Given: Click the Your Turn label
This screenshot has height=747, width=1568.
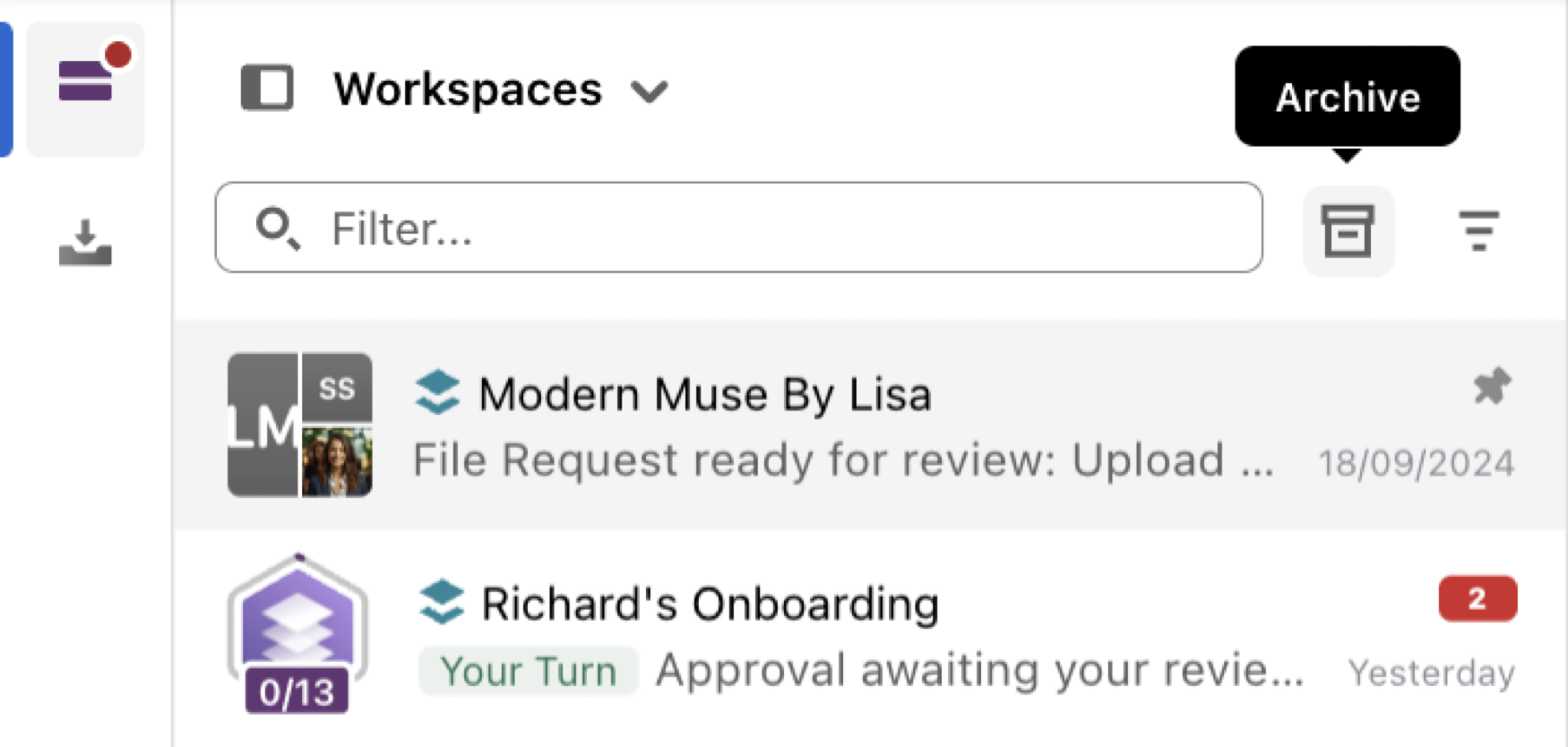Looking at the screenshot, I should coord(528,671).
